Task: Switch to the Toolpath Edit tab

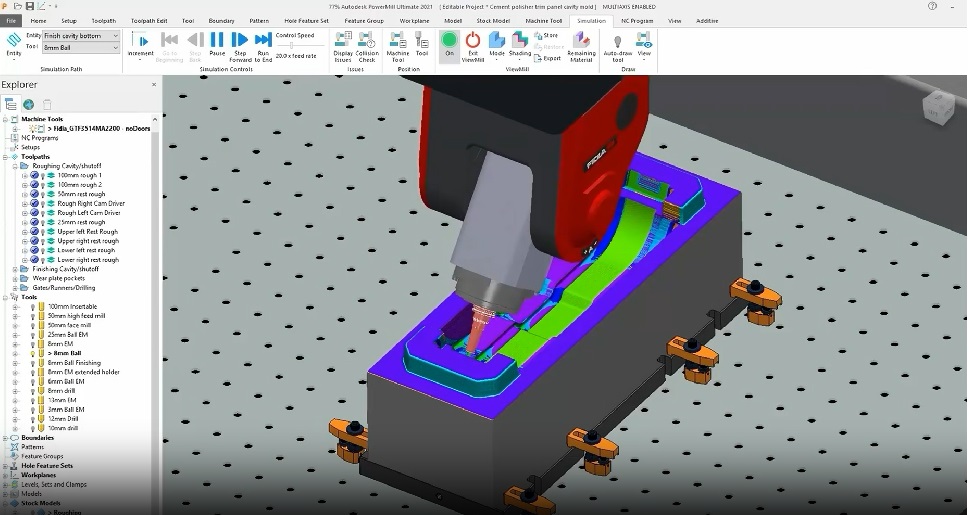Action: [149, 20]
